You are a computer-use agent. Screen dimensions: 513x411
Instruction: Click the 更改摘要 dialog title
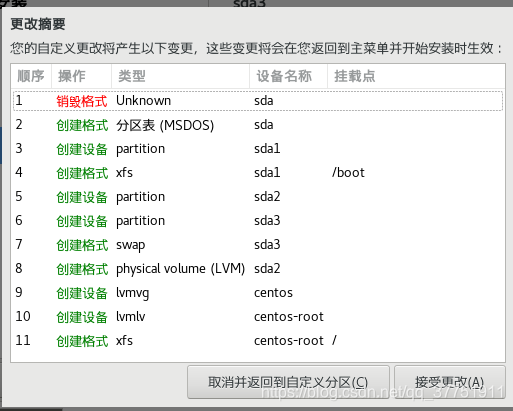[x=38, y=24]
